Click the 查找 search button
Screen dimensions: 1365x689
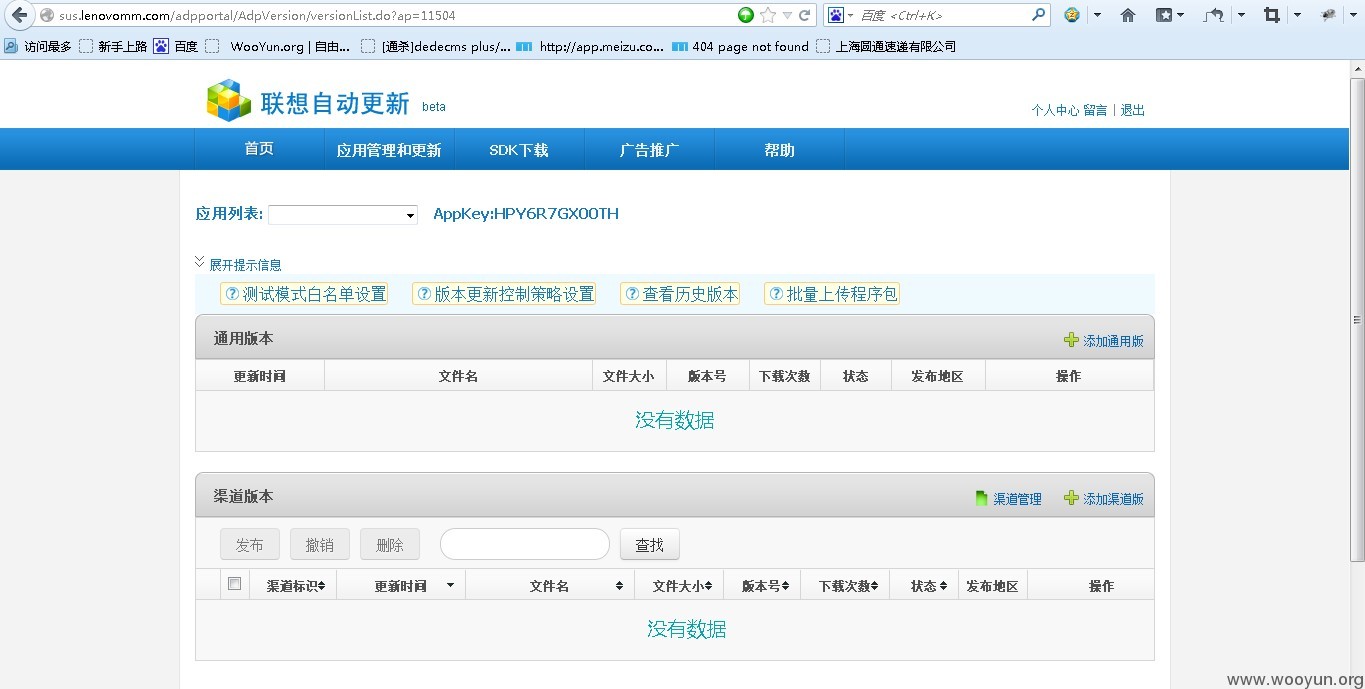coord(650,545)
